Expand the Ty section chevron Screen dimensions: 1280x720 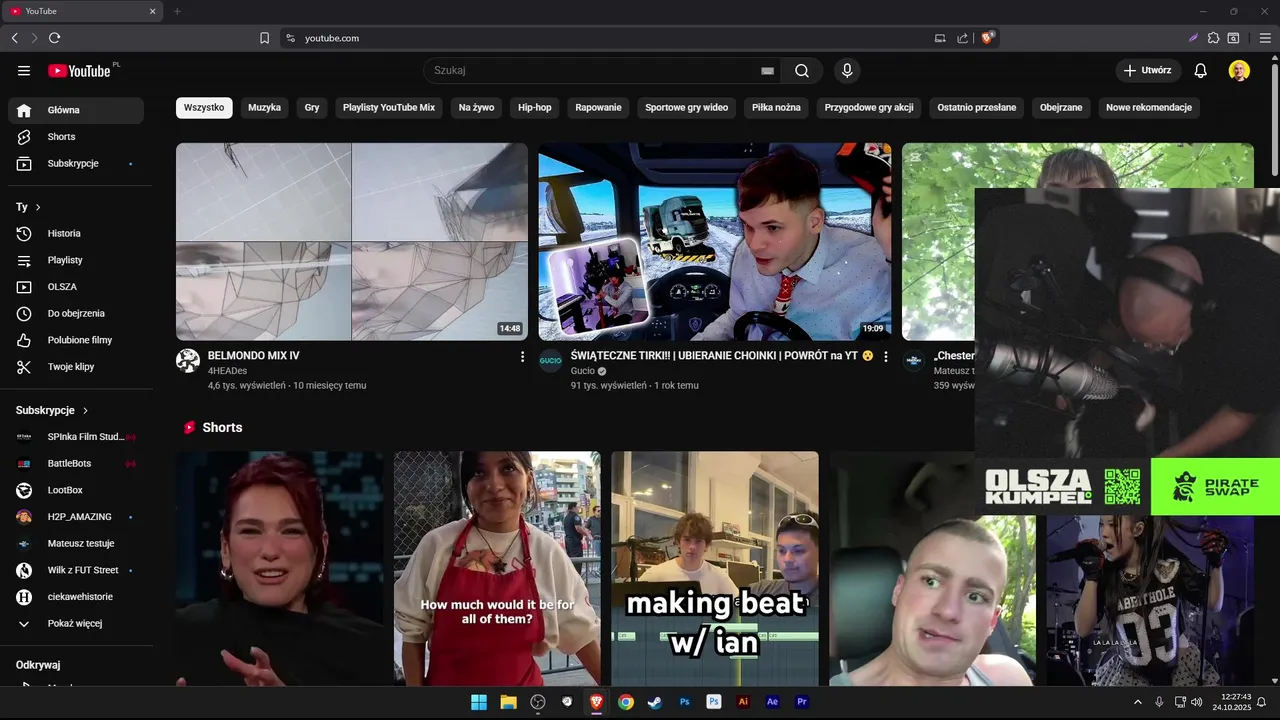[x=38, y=207]
